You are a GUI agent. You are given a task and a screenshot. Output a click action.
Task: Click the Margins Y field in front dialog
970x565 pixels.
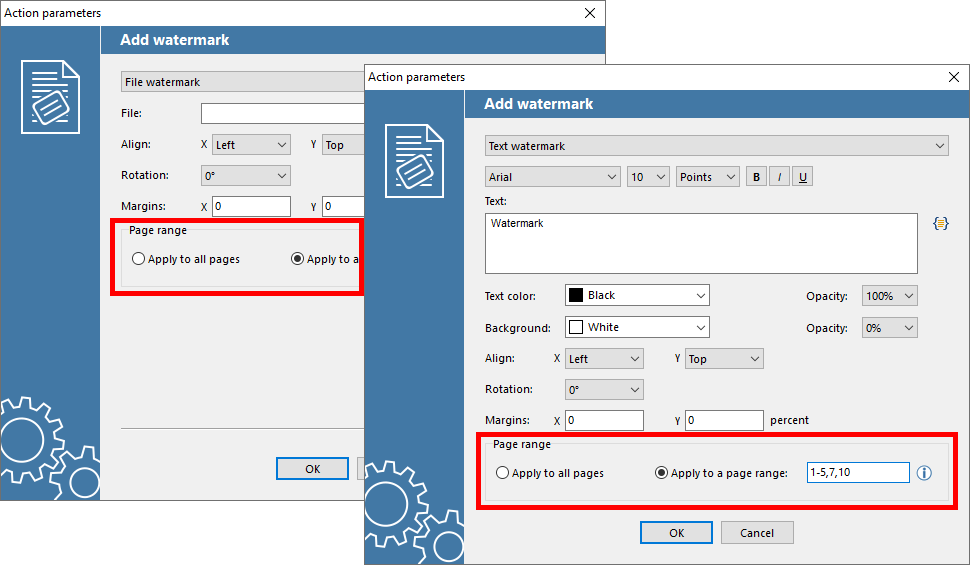(x=724, y=420)
